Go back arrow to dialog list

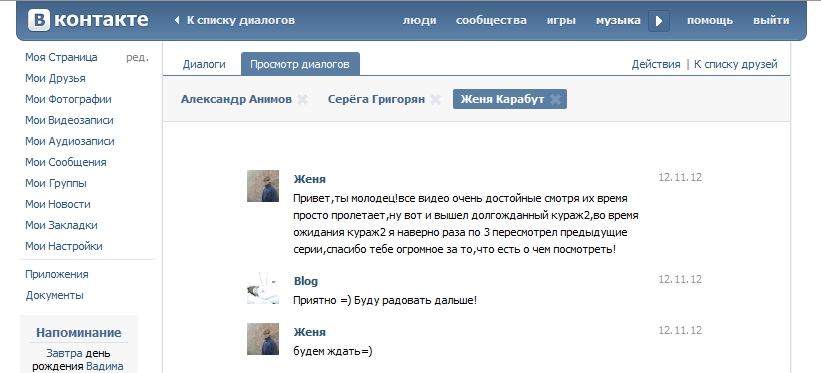[x=176, y=20]
